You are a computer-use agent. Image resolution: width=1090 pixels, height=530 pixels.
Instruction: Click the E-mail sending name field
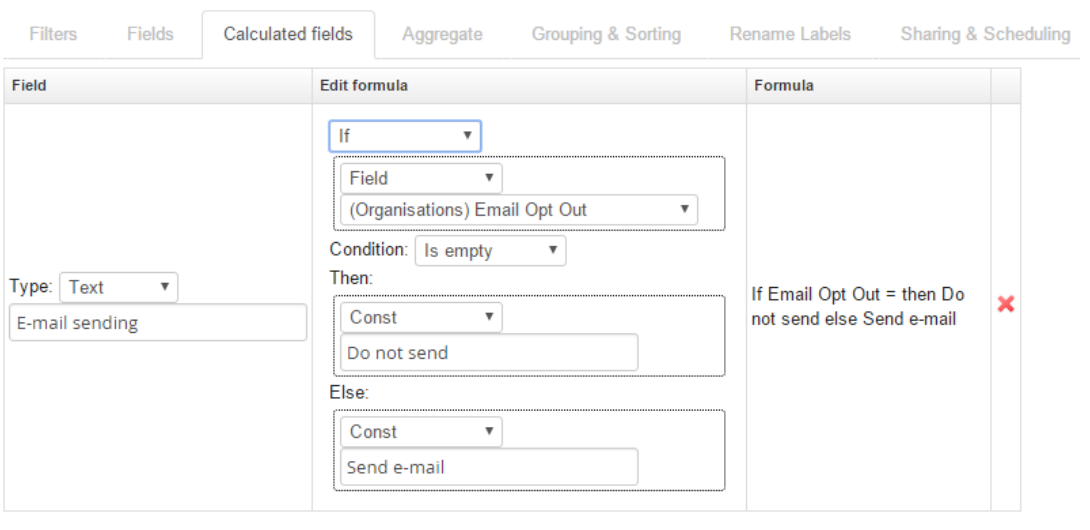pos(158,323)
